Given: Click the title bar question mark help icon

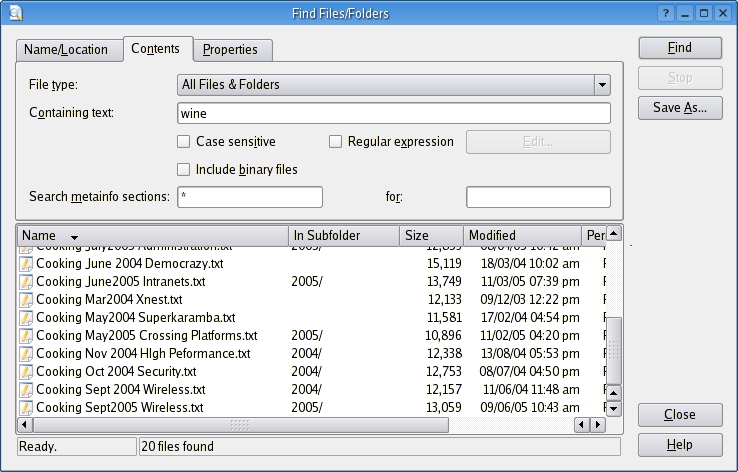Looking at the screenshot, I should click(666, 13).
